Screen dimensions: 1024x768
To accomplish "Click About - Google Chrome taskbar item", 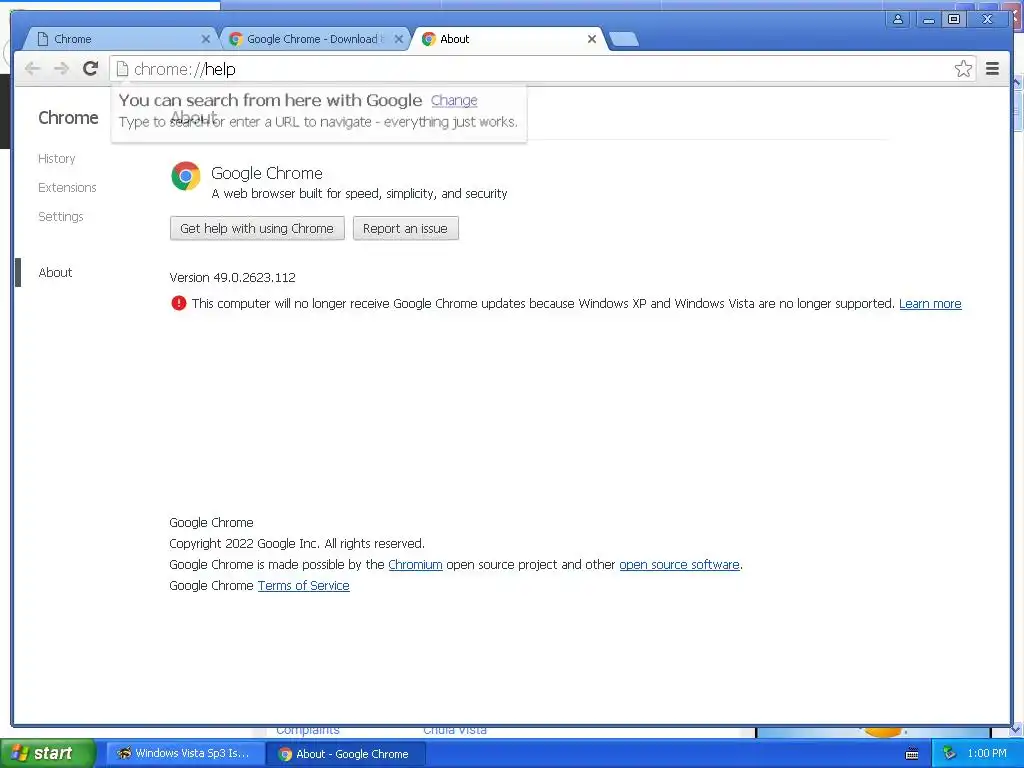I will coord(346,754).
